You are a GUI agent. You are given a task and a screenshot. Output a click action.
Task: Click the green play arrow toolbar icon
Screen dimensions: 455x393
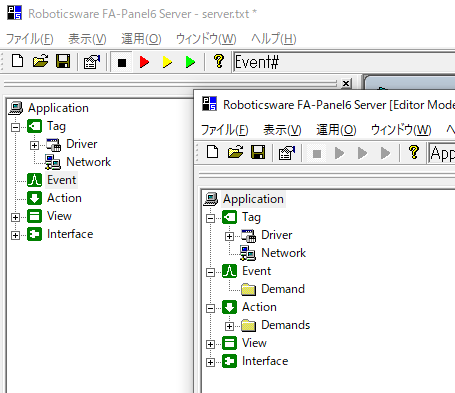190,62
